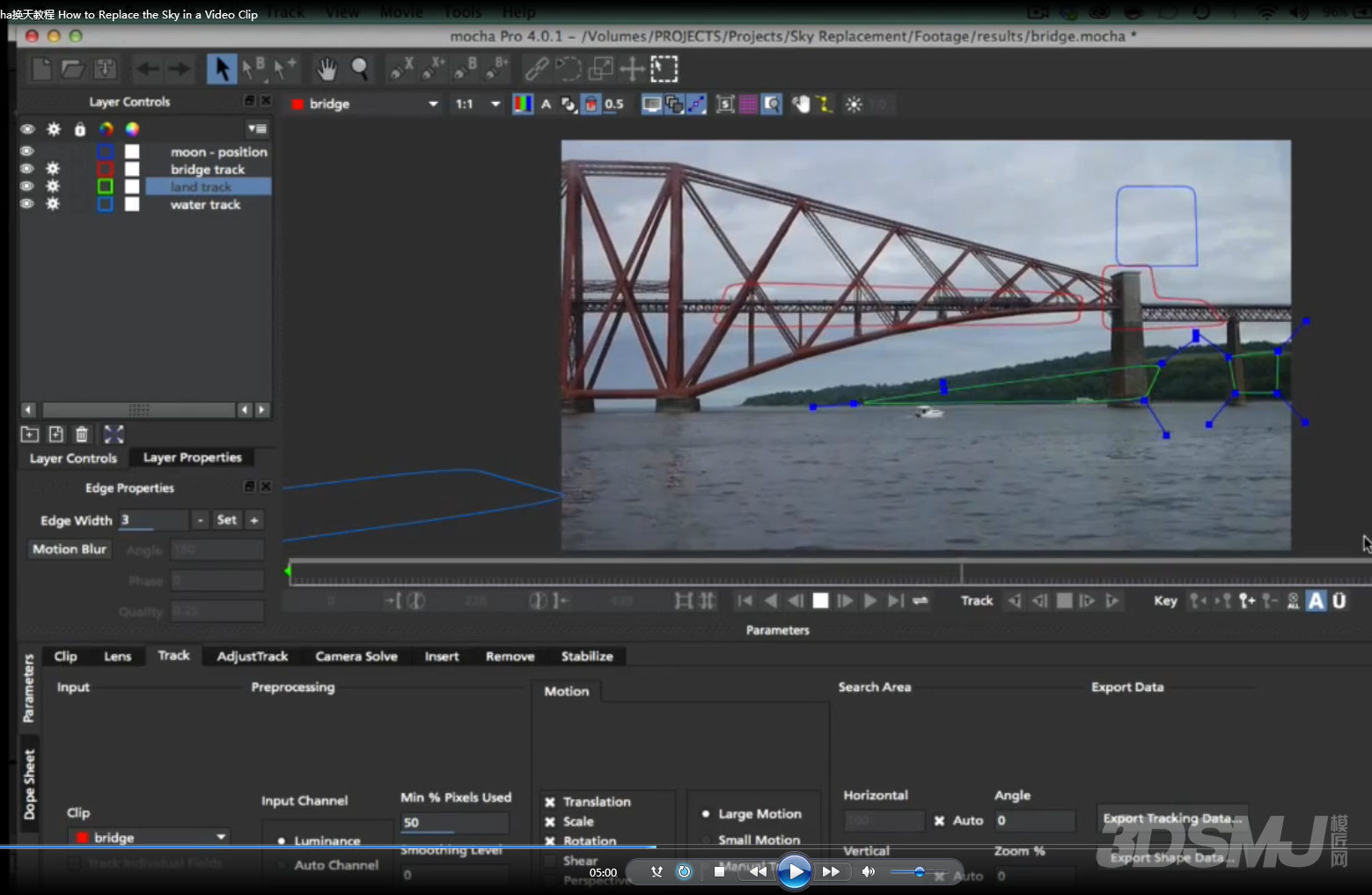The height and width of the screenshot is (895, 1372).
Task: Toggle tracking cog for land track layer
Action: 53,187
